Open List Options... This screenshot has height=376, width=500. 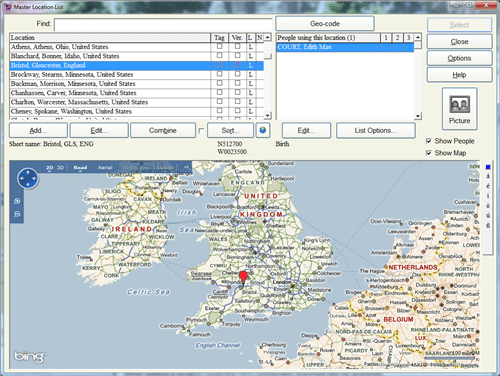(376, 130)
